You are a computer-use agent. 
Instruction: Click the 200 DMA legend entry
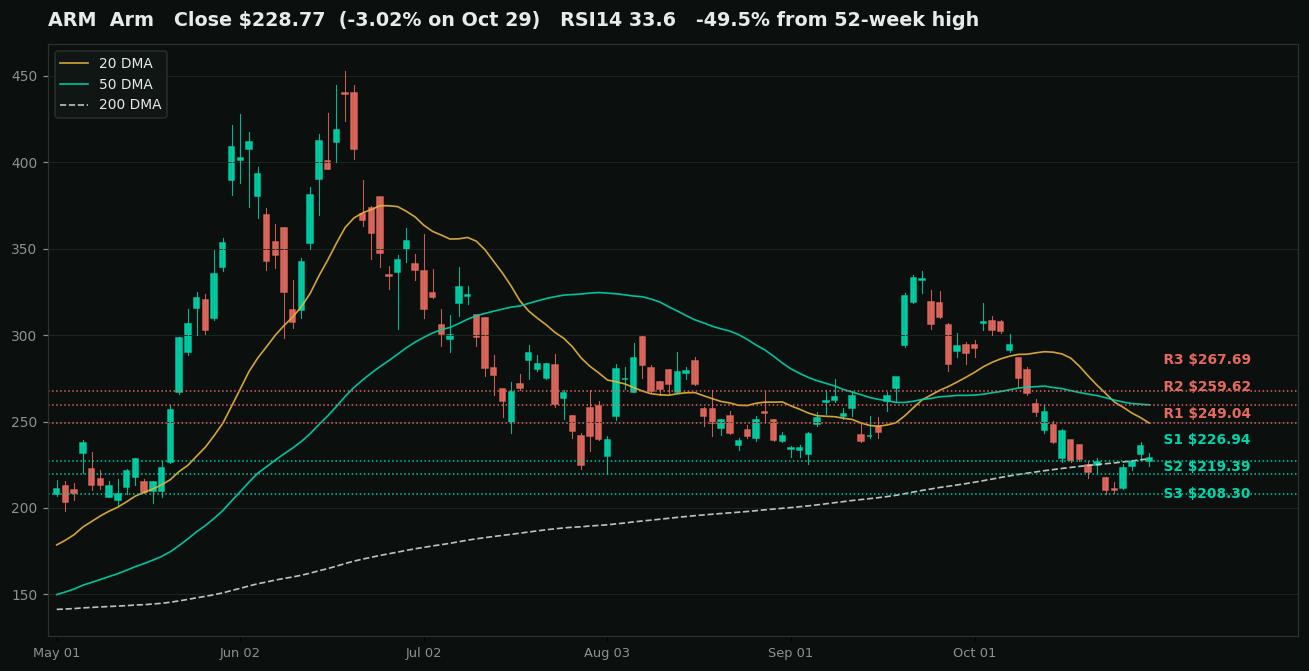point(110,104)
